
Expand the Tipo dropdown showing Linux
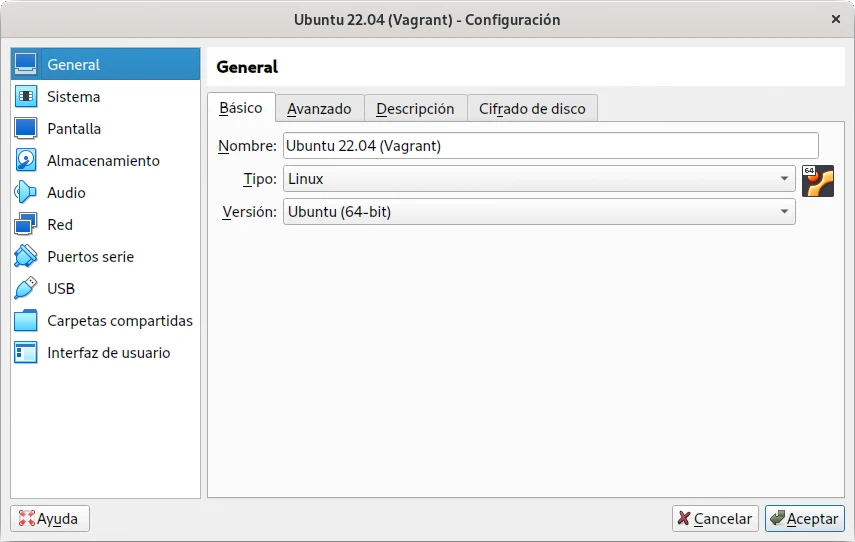(x=539, y=179)
